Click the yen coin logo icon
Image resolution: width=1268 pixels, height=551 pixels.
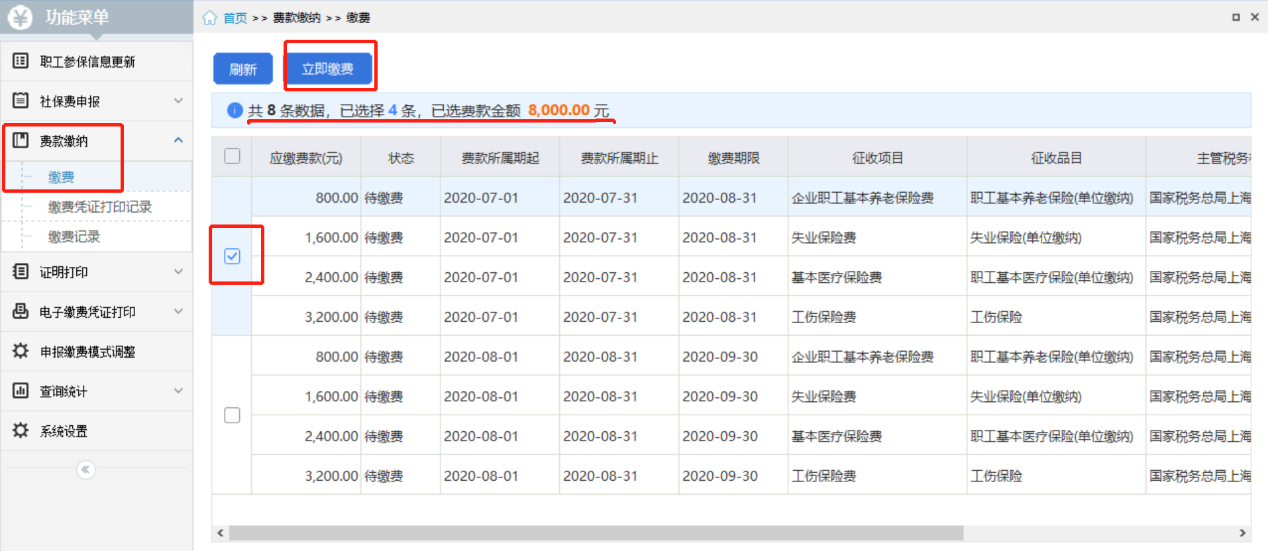click(20, 17)
